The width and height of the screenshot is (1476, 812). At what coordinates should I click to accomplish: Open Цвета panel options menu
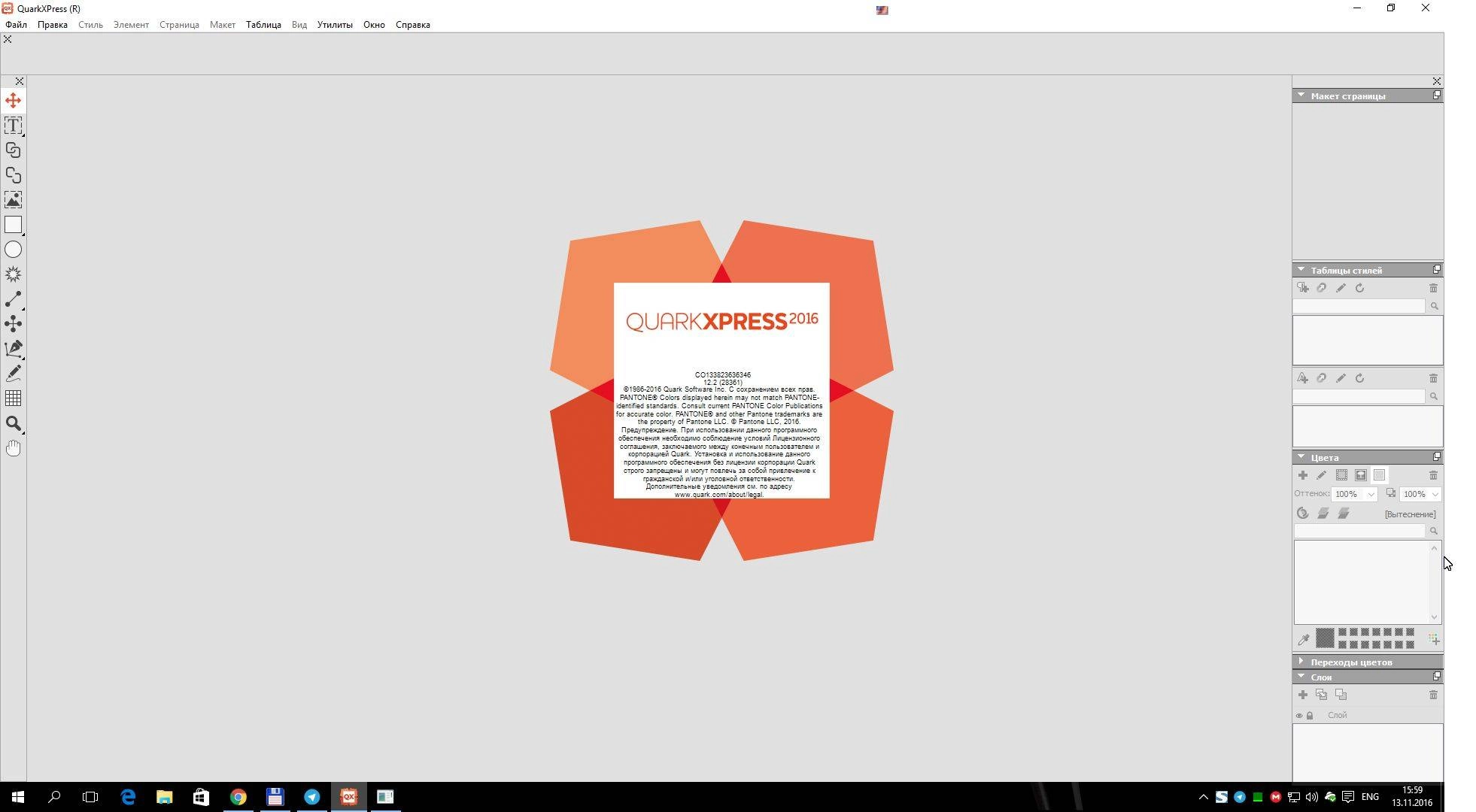coord(1437,457)
